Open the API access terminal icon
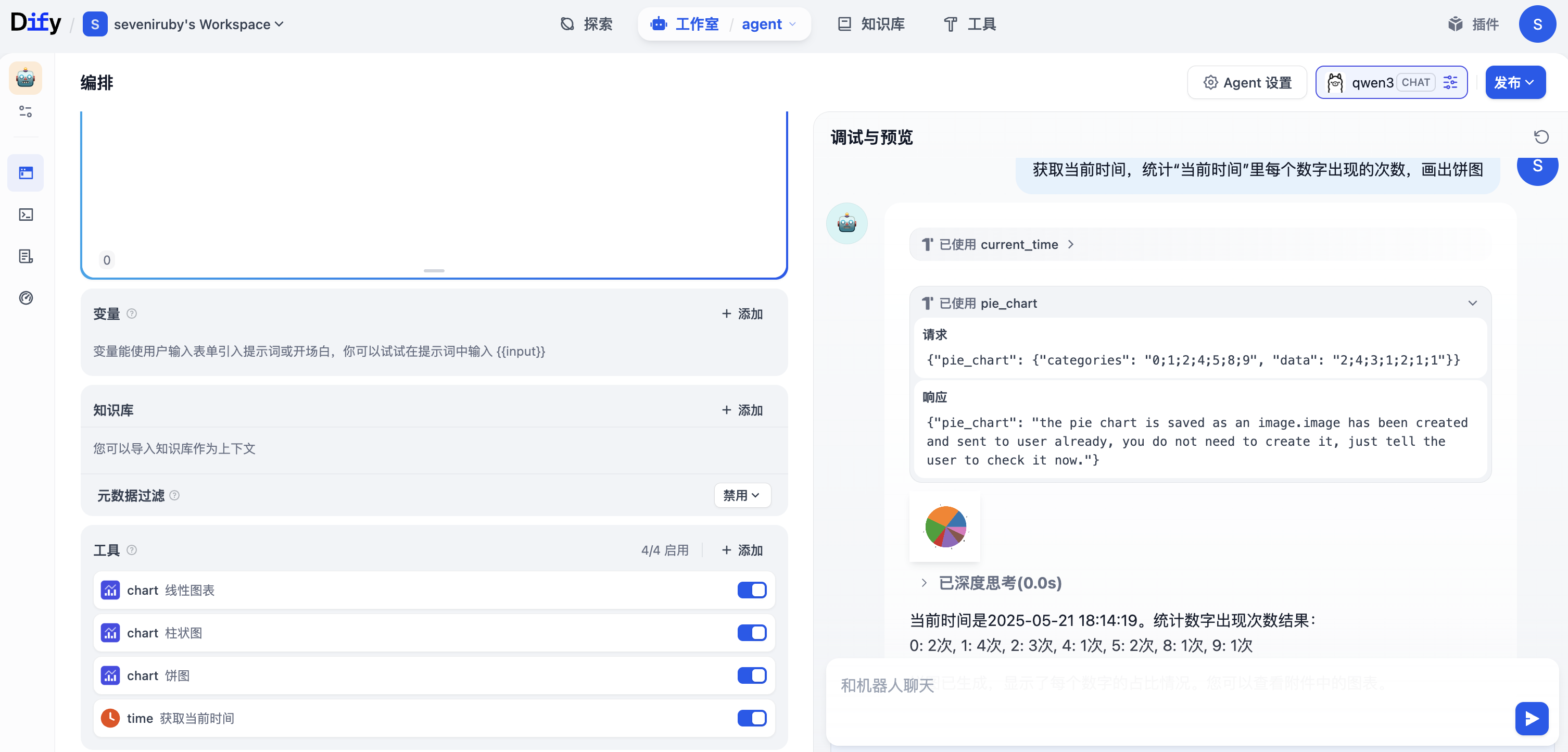Viewport: 1568px width, 752px height. pyautogui.click(x=26, y=215)
